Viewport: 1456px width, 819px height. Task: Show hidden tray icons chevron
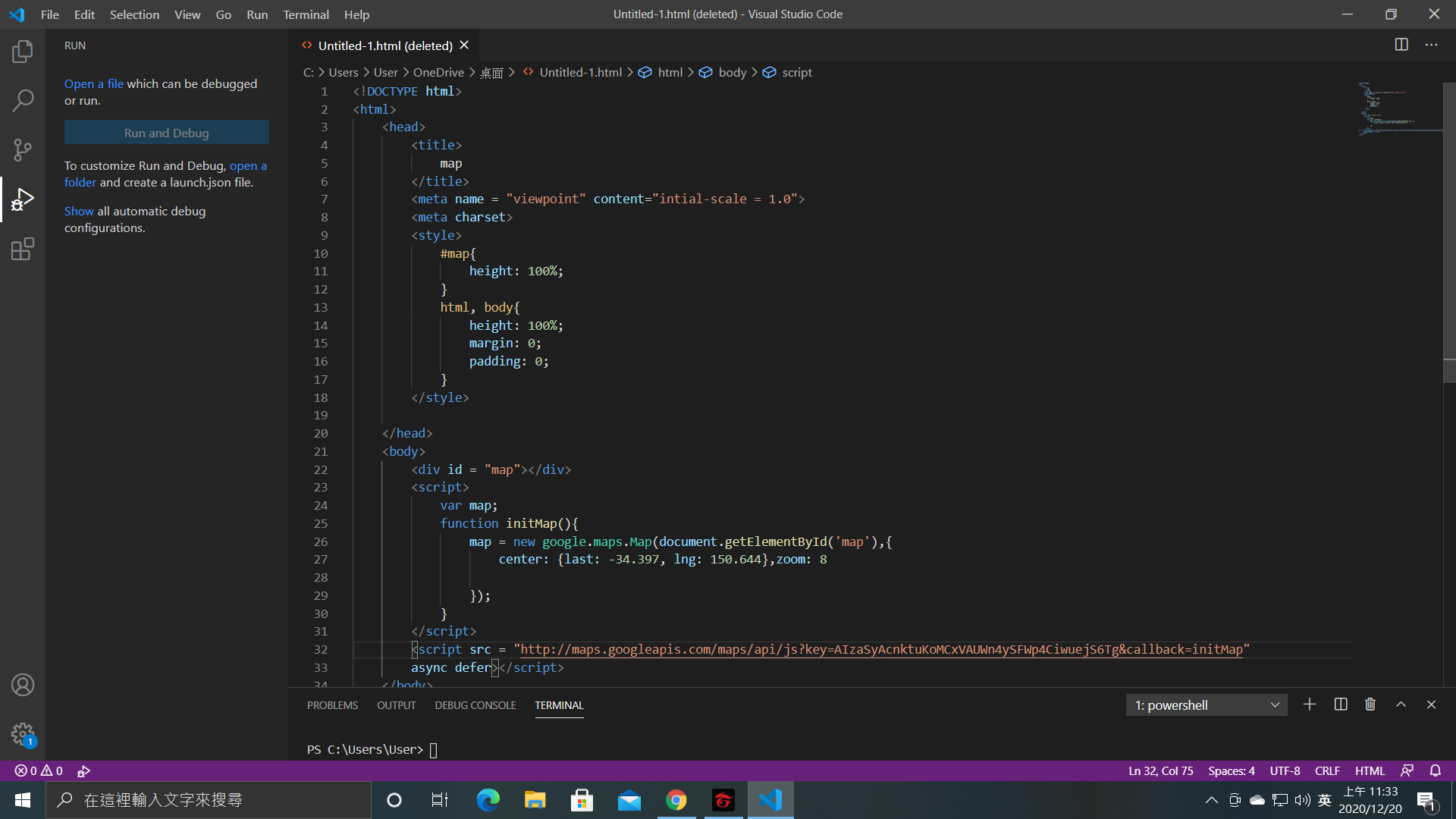click(1212, 800)
